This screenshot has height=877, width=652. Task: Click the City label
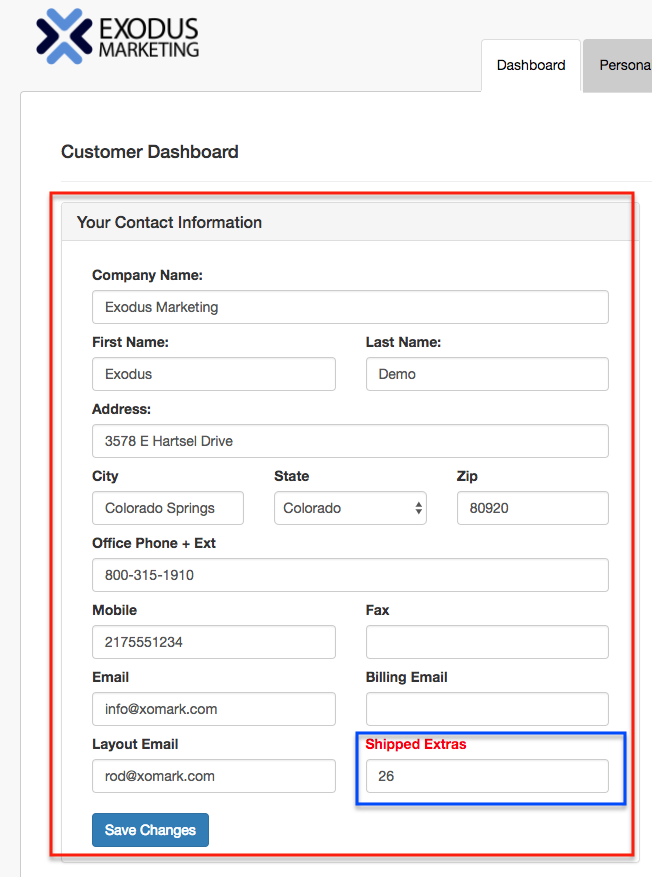tap(105, 476)
